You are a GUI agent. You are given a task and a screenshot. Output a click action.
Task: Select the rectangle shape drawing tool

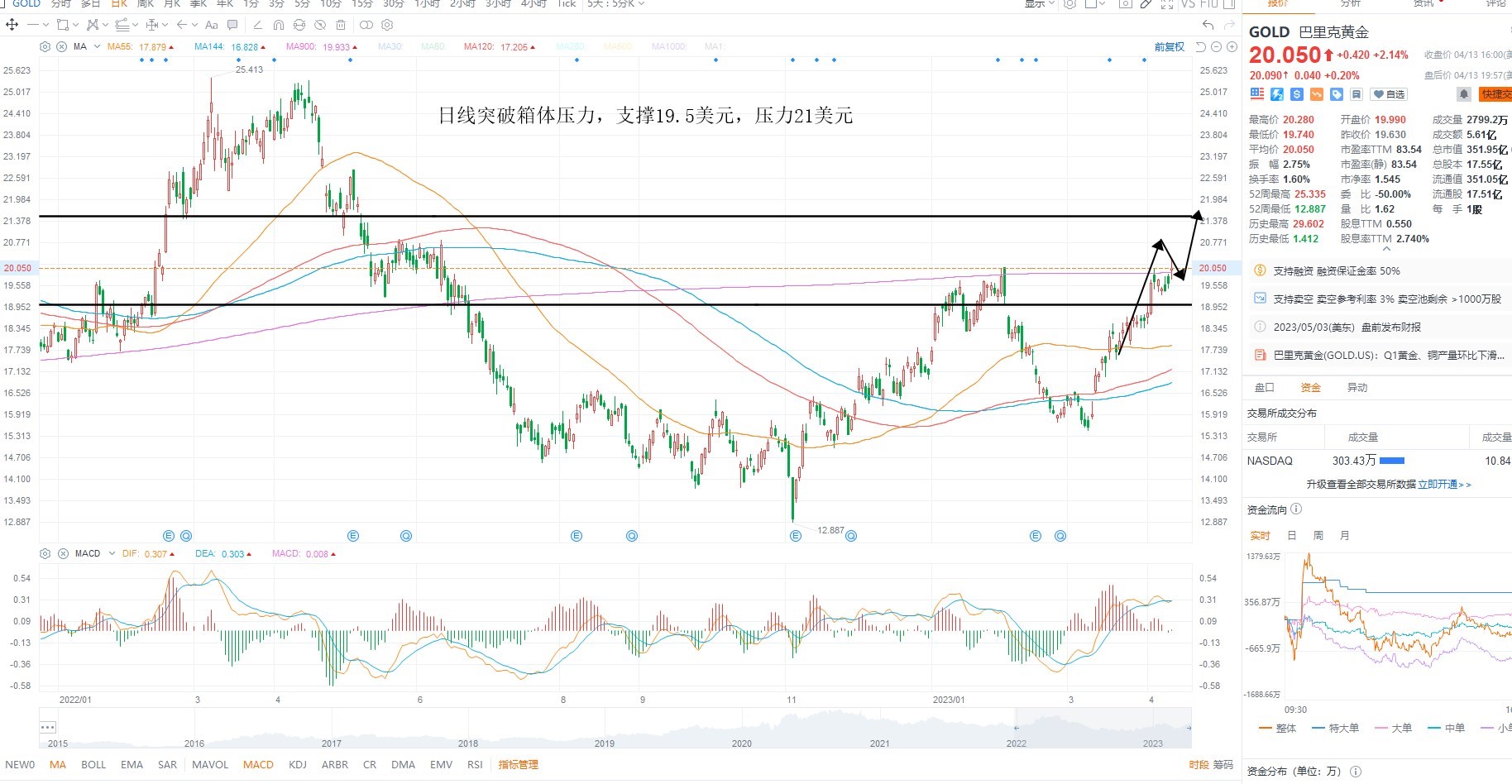pyautogui.click(x=62, y=25)
